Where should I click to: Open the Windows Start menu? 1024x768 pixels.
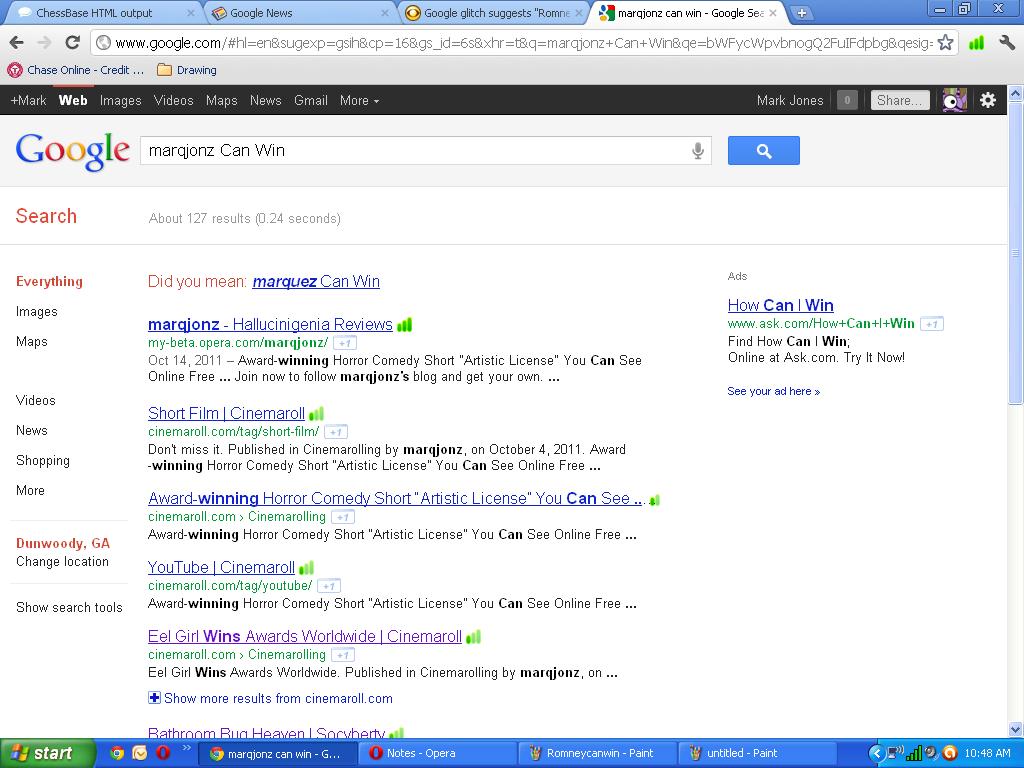click(x=46, y=753)
